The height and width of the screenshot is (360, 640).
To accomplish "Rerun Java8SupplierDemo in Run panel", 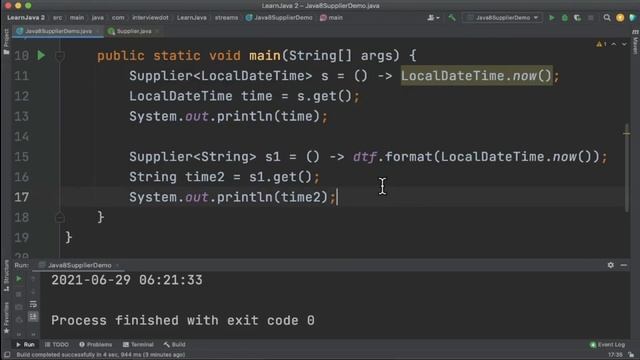I will pyautogui.click(x=19, y=279).
